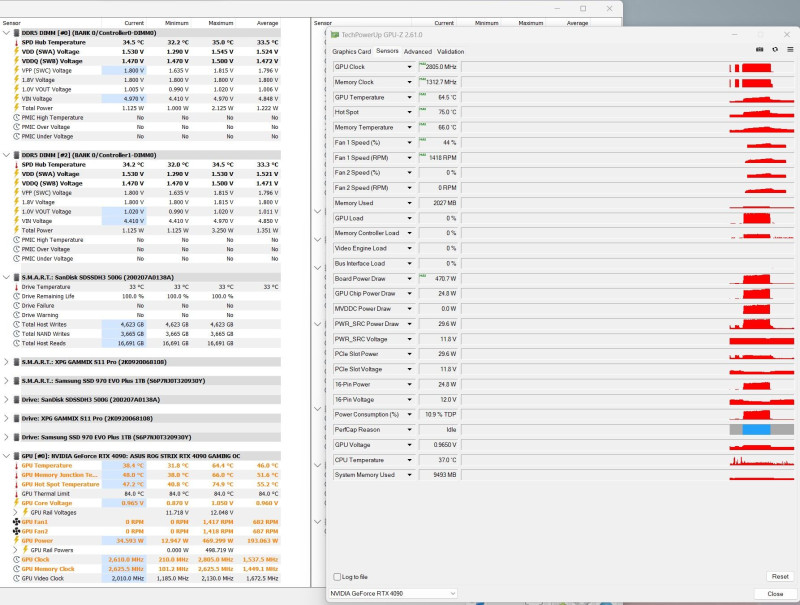Viewport: 800px width, 605px height.
Task: Select the Sensors tab
Action: pyautogui.click(x=387, y=51)
